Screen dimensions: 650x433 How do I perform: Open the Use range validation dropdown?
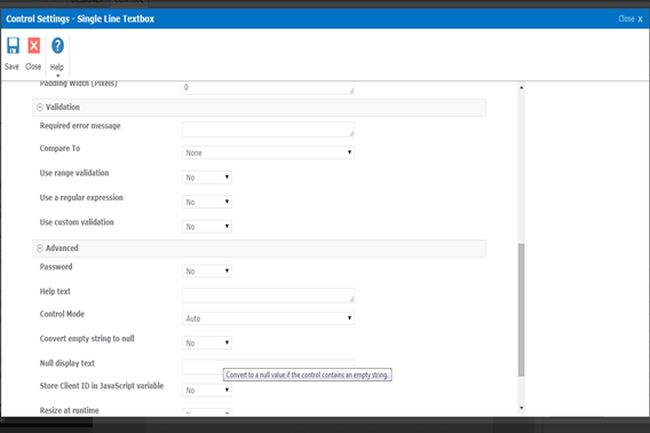click(207, 177)
